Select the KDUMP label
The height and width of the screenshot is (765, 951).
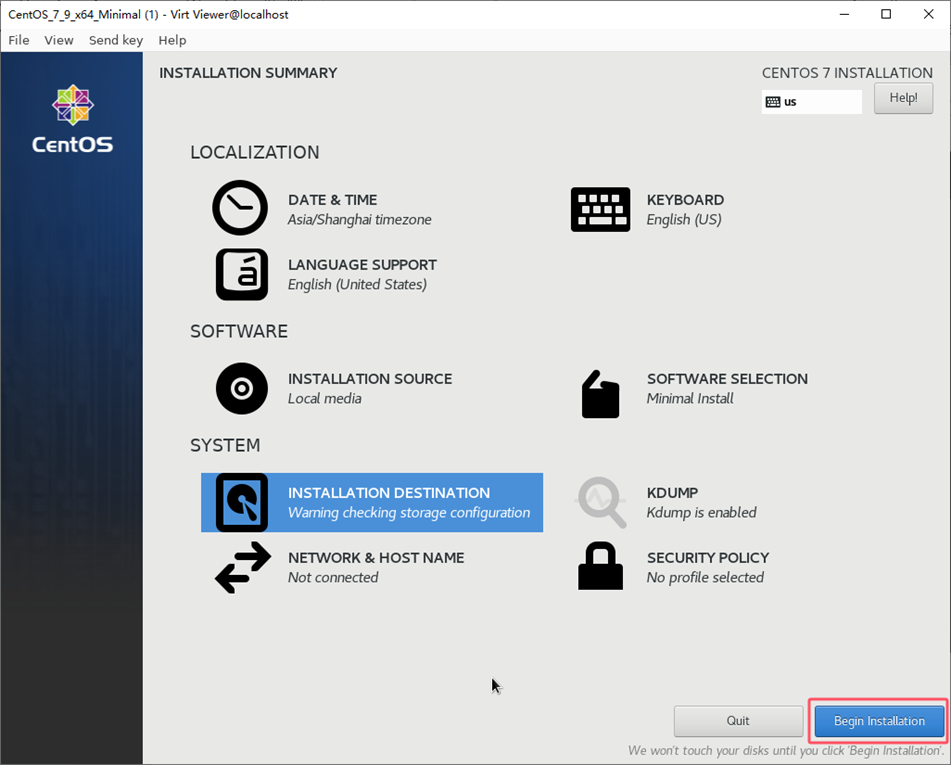pos(672,493)
